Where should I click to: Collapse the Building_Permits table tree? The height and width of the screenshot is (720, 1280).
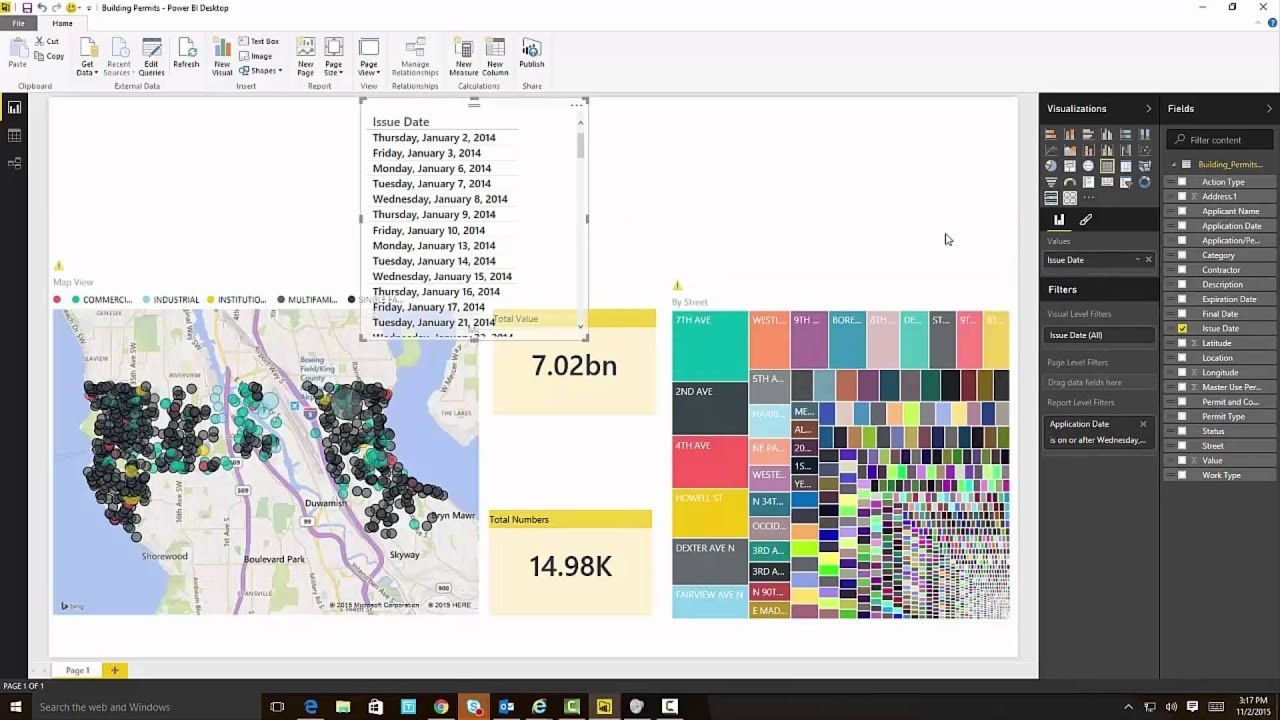(x=1174, y=164)
